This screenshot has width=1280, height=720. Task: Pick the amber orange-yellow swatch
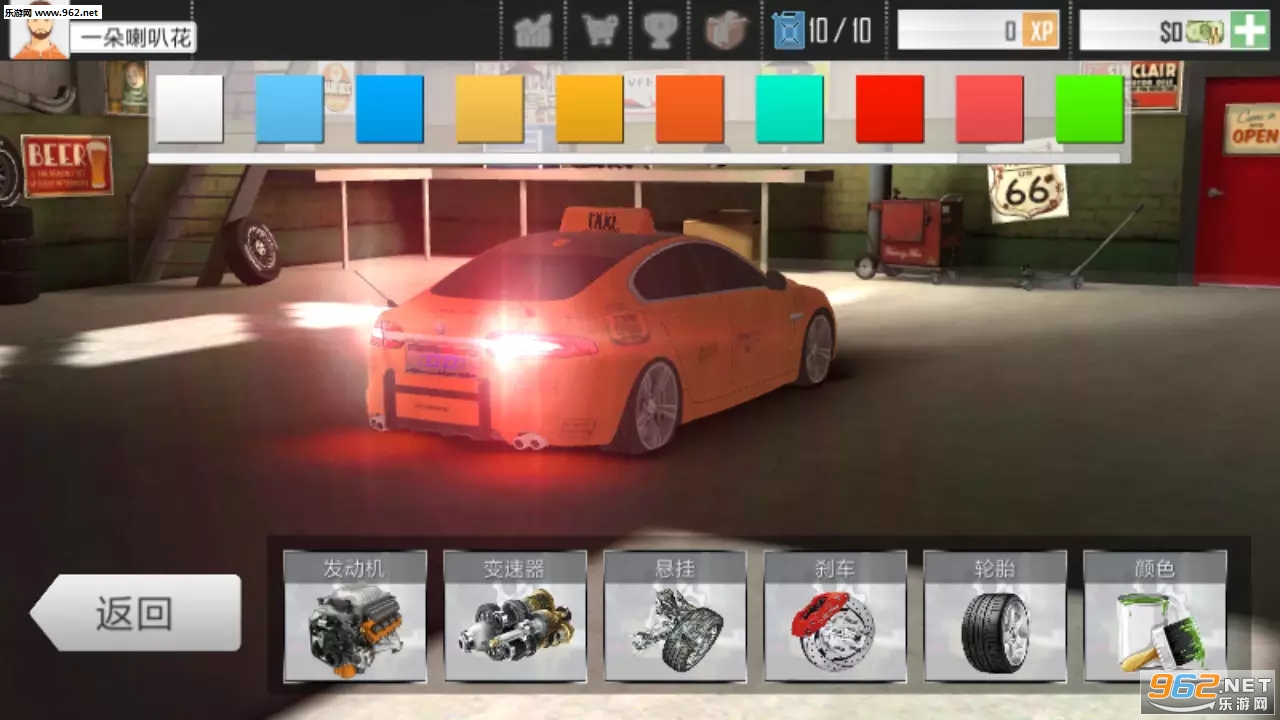[x=590, y=109]
